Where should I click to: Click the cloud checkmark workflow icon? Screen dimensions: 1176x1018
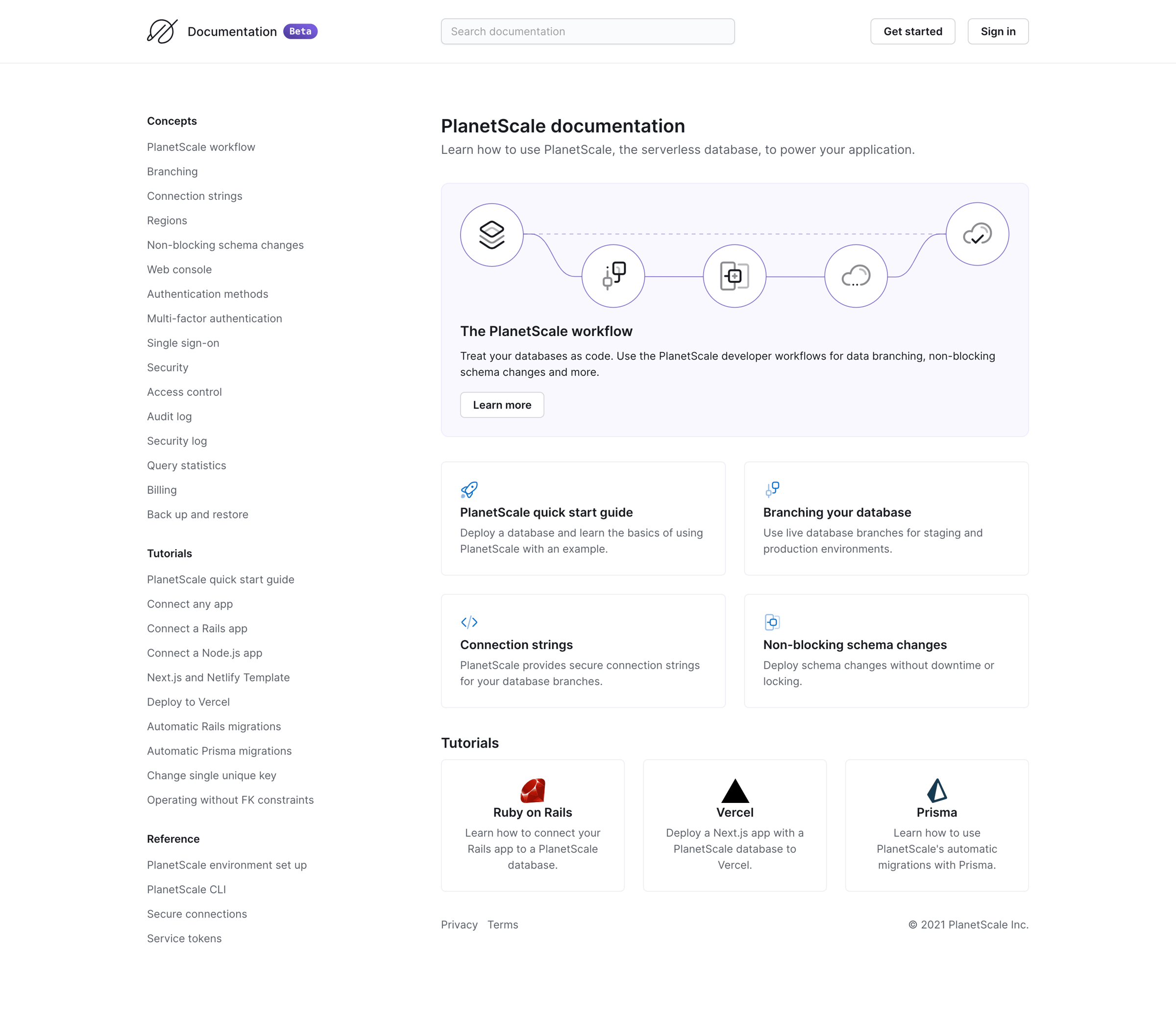pyautogui.click(x=977, y=234)
